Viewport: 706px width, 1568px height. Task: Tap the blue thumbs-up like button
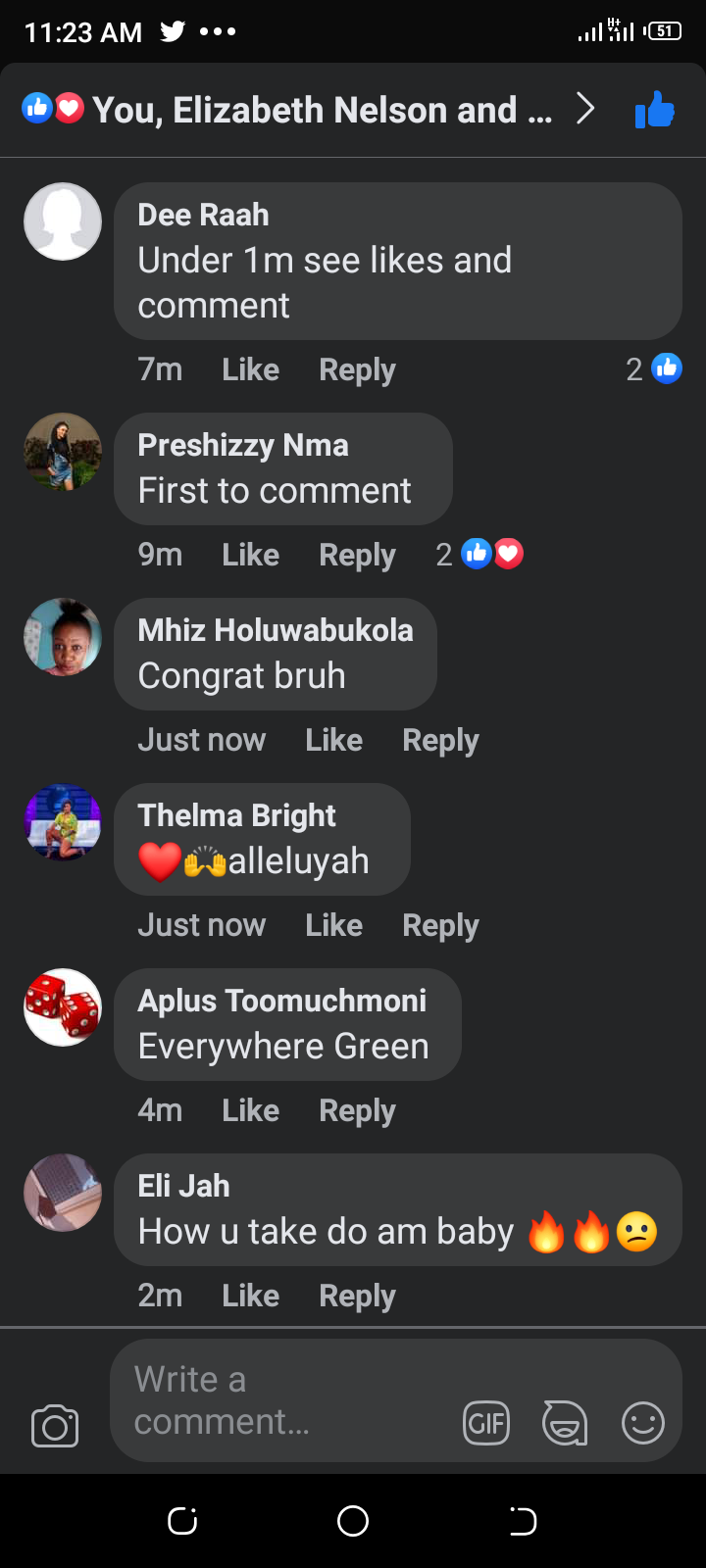point(655,110)
